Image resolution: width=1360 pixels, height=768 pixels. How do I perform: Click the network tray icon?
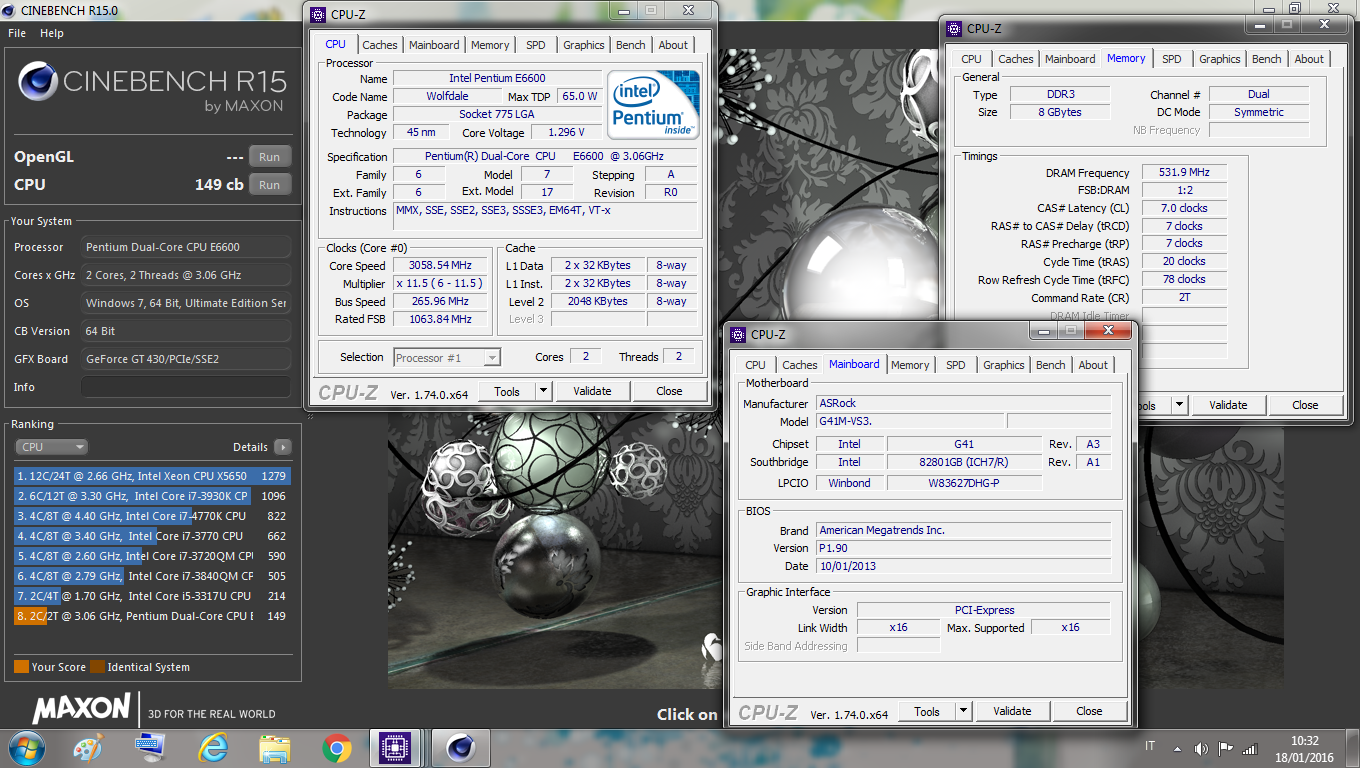1251,748
